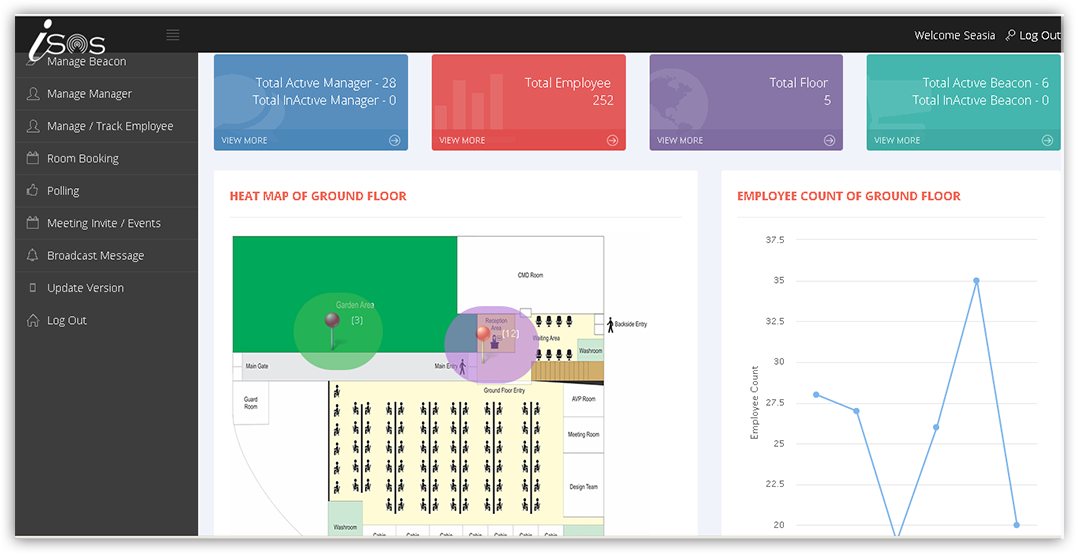Click the Guard Room on floor map

click(250, 403)
